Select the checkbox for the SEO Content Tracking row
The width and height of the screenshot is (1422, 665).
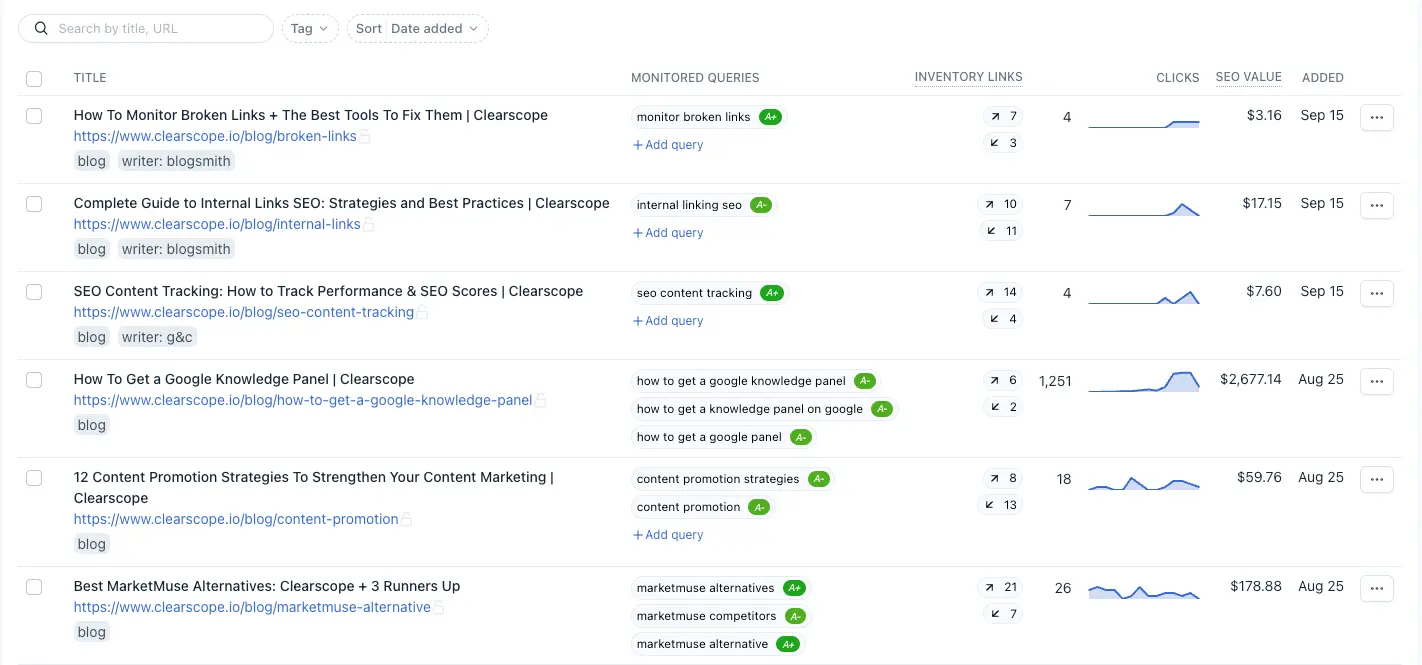(34, 292)
